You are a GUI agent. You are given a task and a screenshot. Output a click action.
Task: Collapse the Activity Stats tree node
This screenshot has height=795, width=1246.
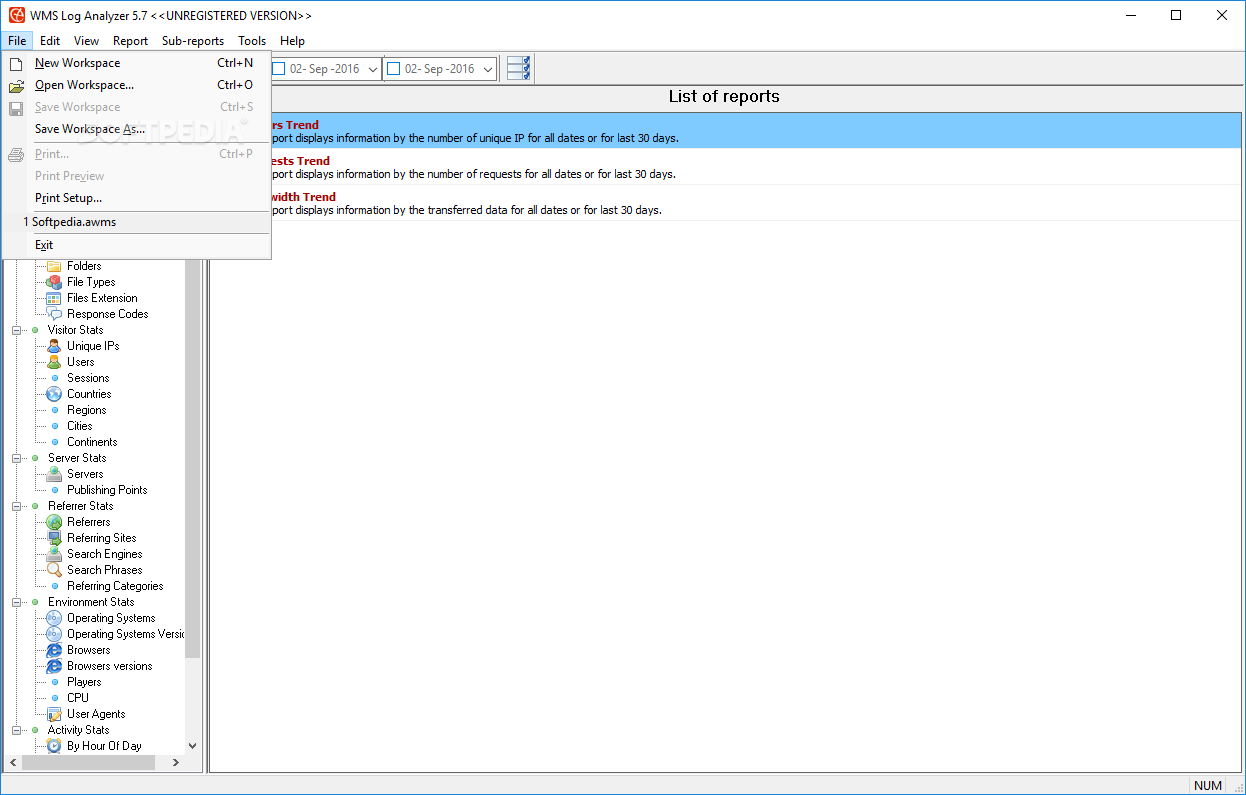(17, 730)
